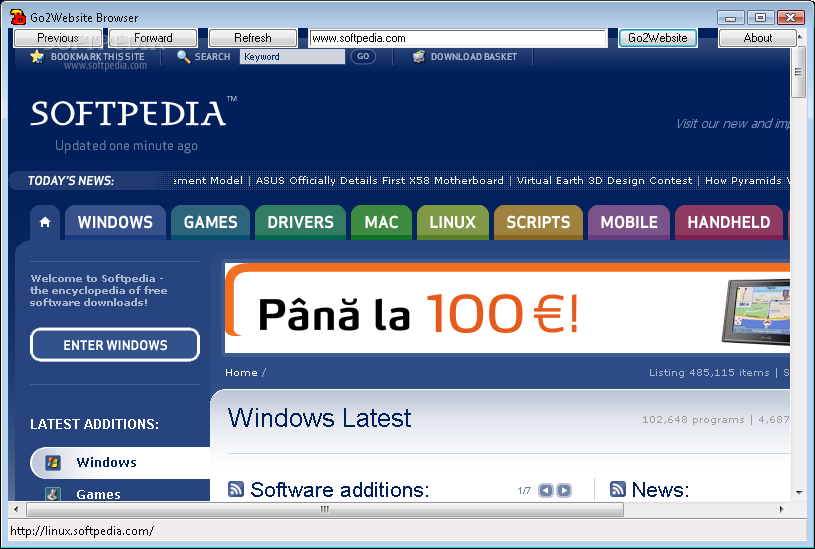This screenshot has height=549, width=815.
Task: Open the MAC category tab
Action: pyautogui.click(x=382, y=223)
